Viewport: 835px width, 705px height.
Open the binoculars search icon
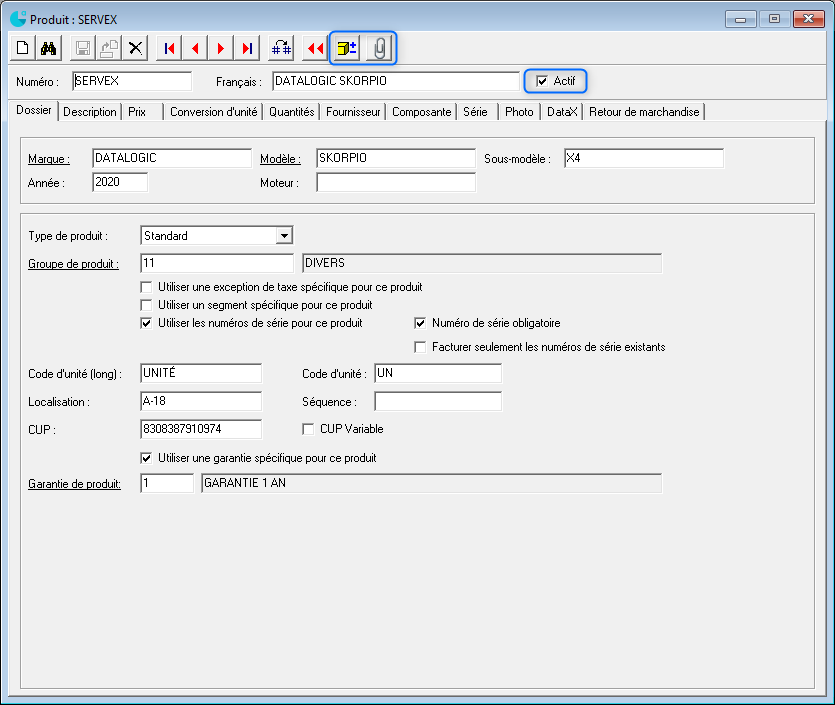(x=48, y=48)
